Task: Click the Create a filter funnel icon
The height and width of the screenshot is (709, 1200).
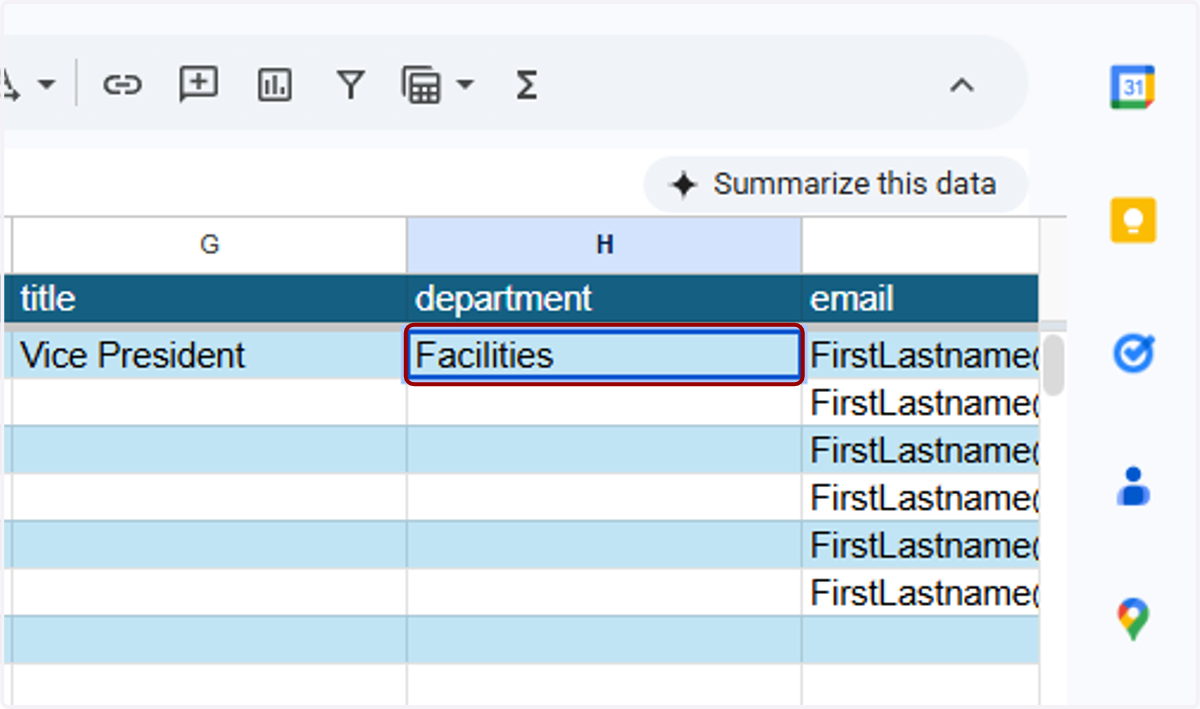Action: point(350,86)
